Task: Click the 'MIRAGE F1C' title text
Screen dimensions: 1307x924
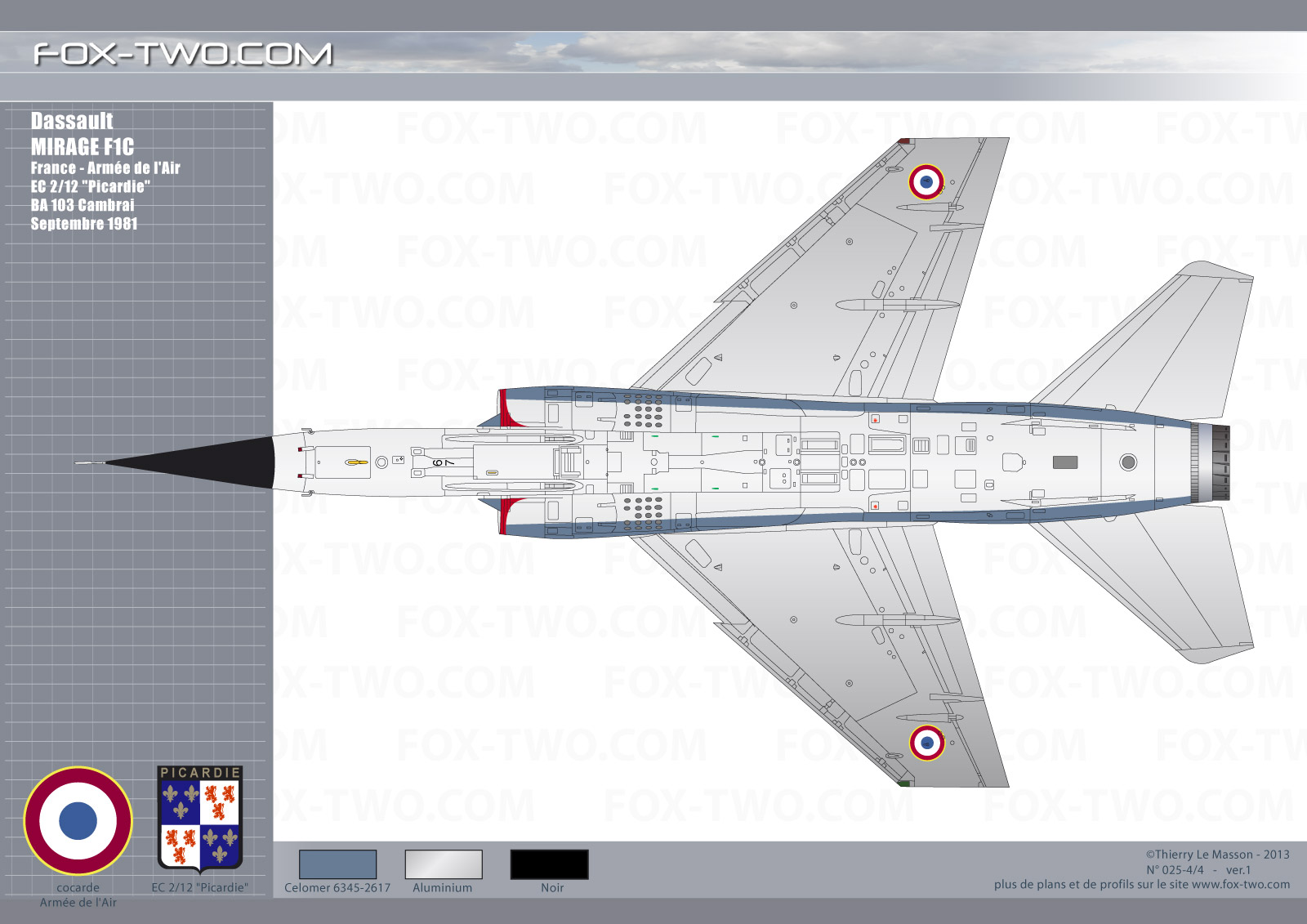Action: click(83, 147)
